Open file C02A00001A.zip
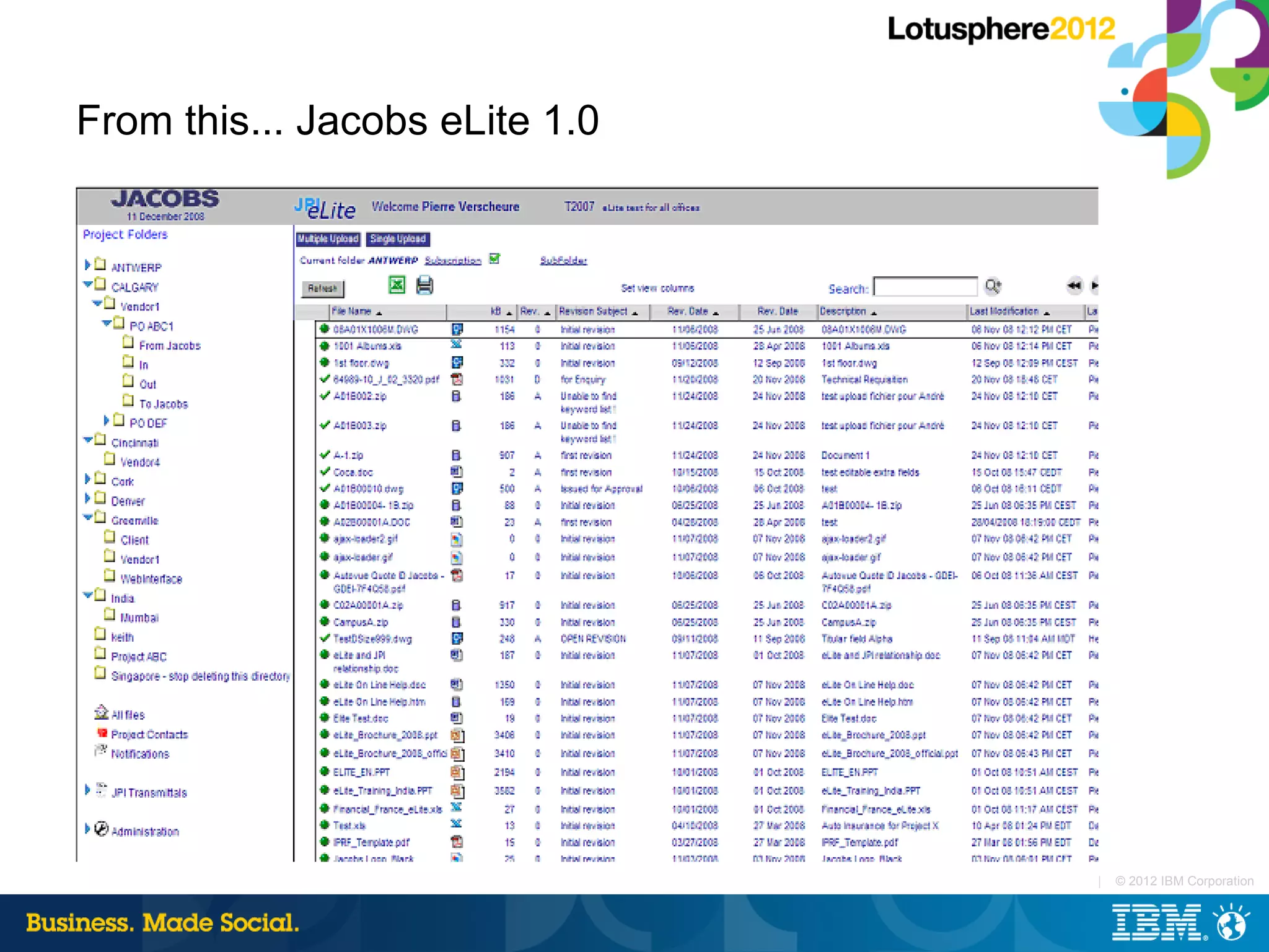 (368, 605)
